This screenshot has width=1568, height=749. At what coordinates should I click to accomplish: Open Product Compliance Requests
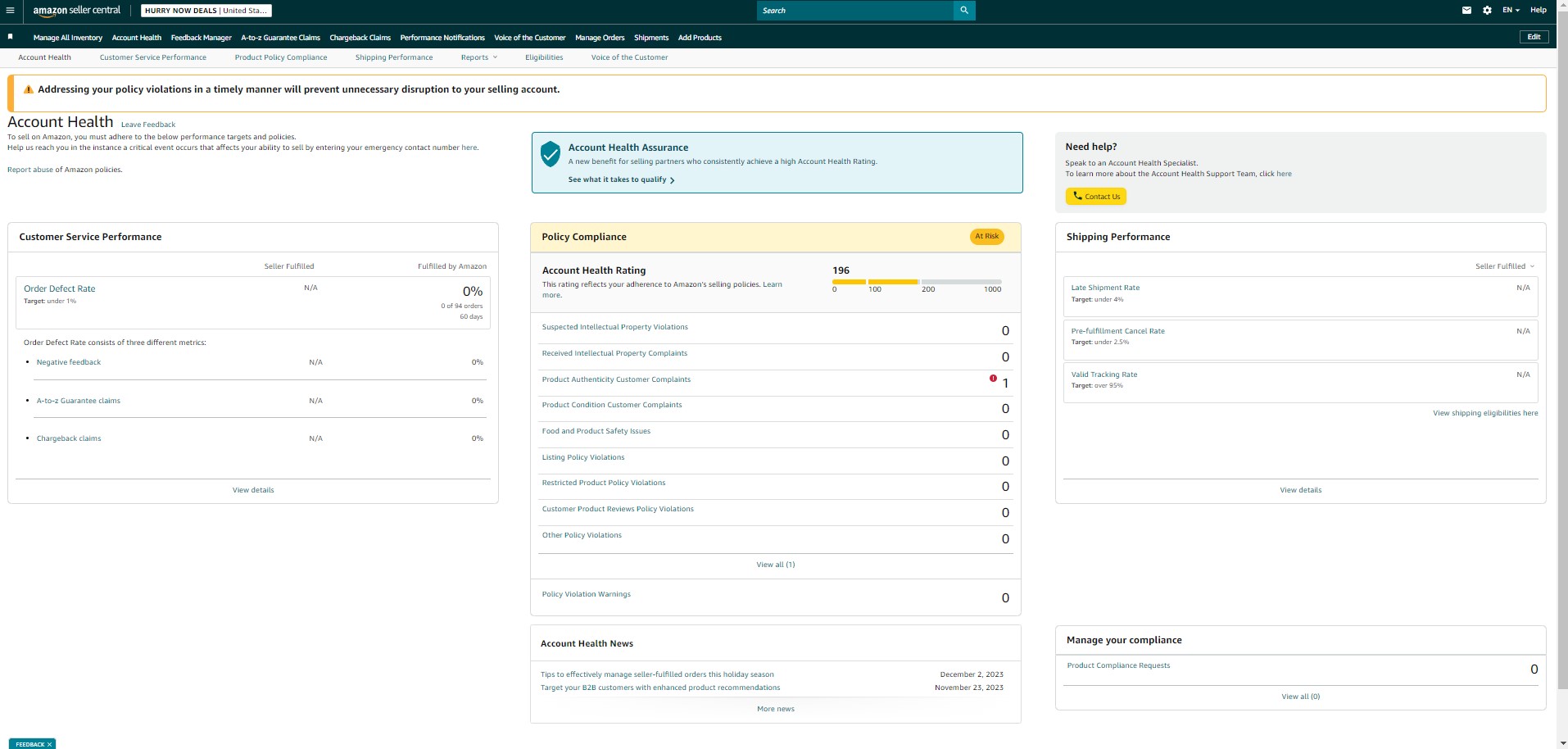1118,665
